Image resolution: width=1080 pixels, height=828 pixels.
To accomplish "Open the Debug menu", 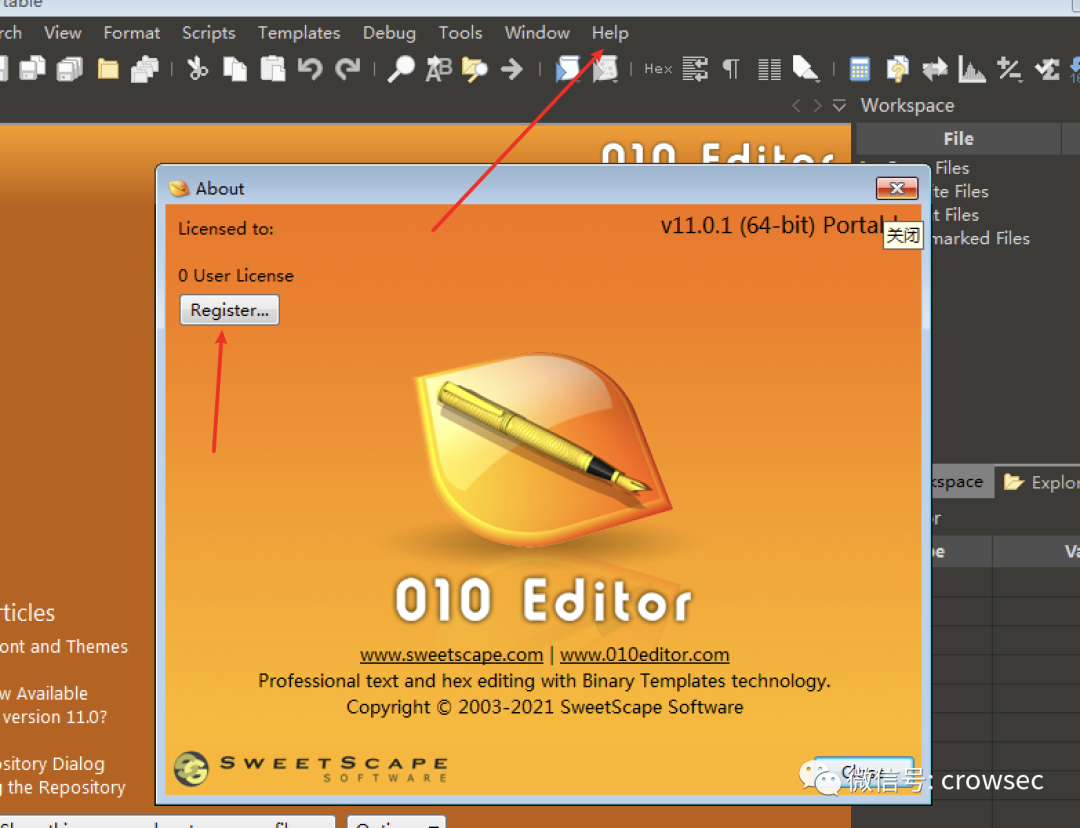I will coord(389,32).
